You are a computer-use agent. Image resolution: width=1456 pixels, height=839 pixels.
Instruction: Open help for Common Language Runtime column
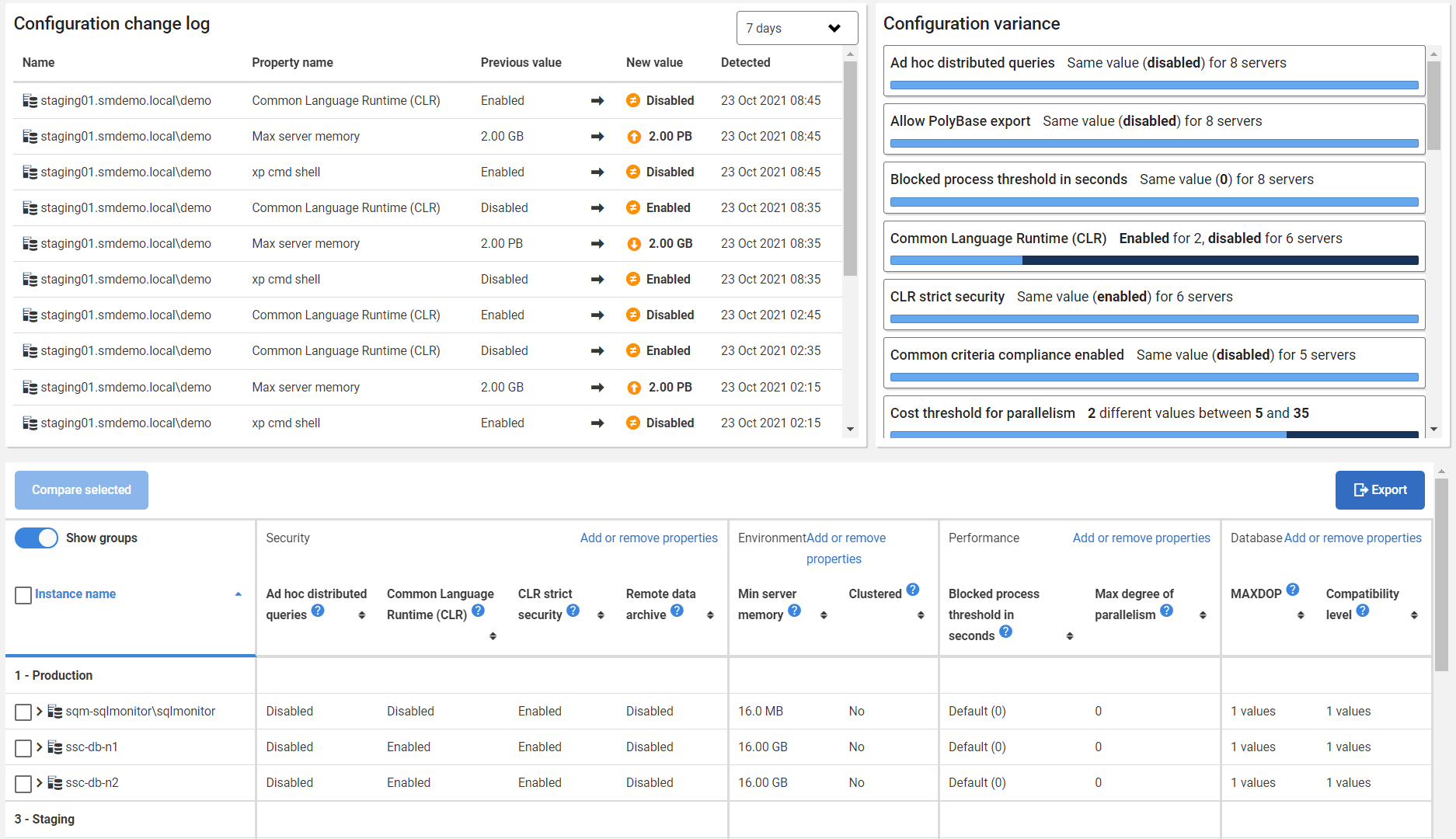tap(478, 611)
